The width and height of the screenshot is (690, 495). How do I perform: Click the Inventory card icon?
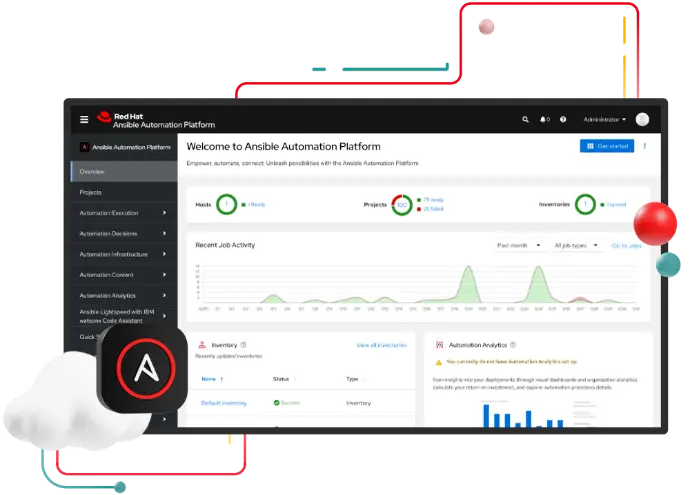tap(202, 345)
